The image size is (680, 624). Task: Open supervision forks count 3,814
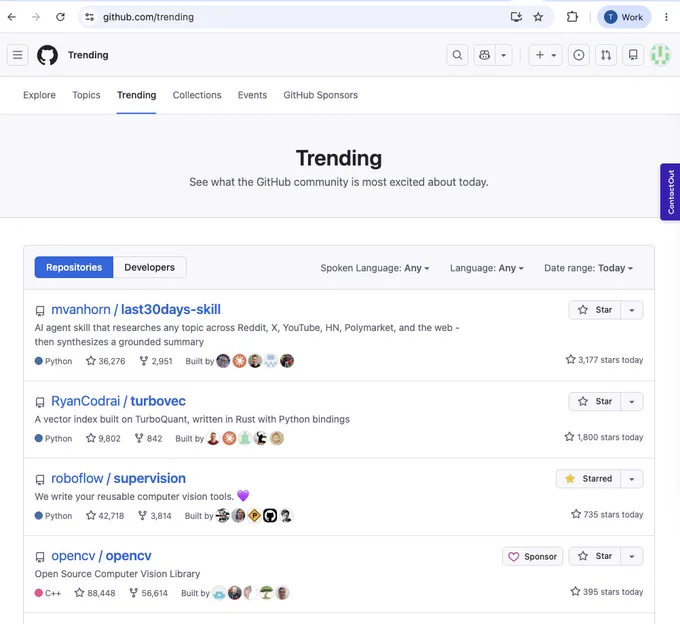click(155, 516)
